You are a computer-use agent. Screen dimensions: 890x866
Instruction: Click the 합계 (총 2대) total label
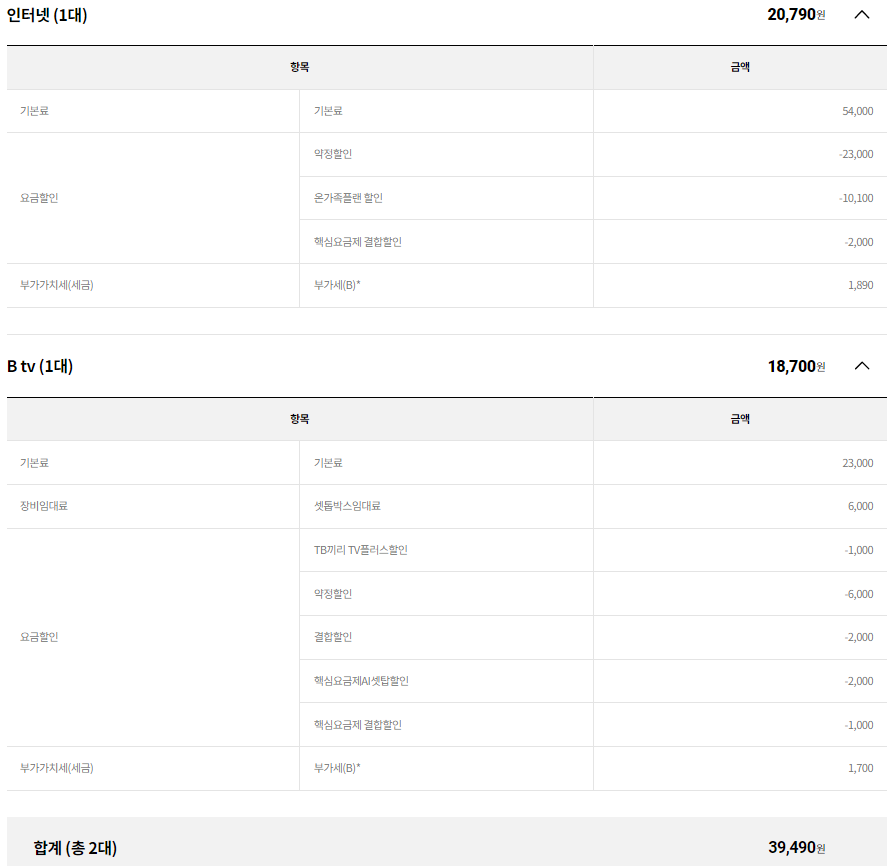tap(75, 848)
